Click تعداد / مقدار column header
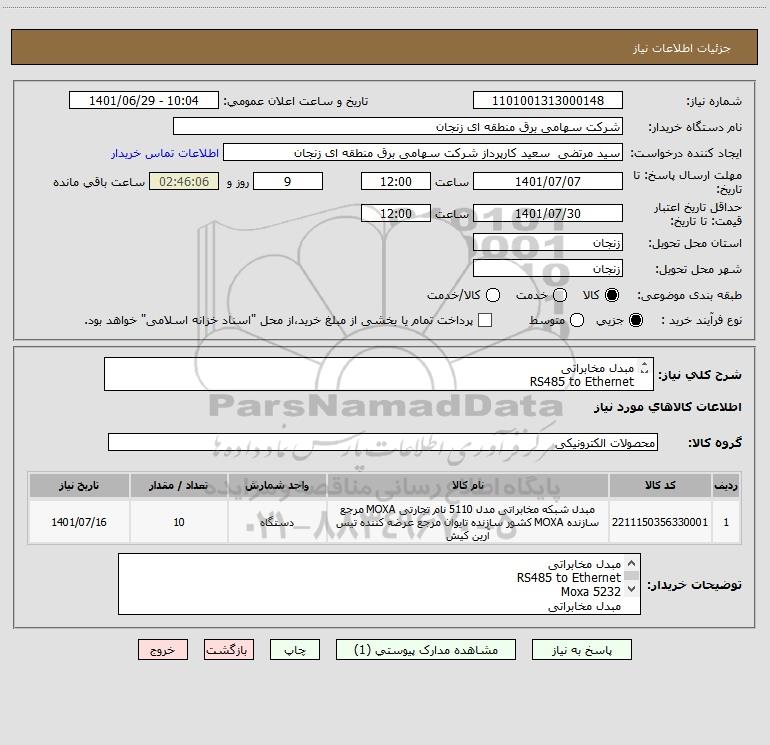 coord(179,485)
